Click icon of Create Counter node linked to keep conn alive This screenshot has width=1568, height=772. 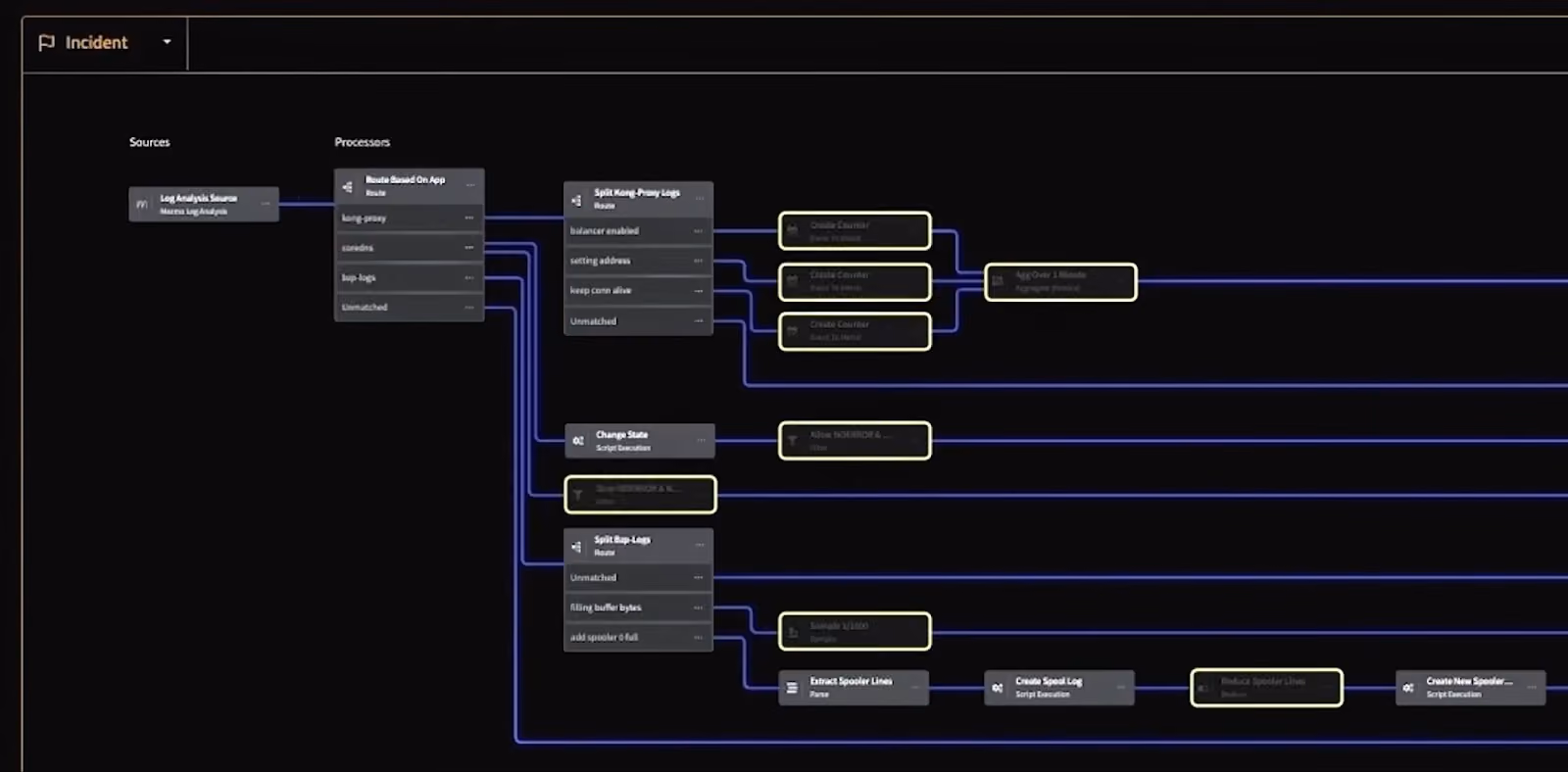(792, 331)
